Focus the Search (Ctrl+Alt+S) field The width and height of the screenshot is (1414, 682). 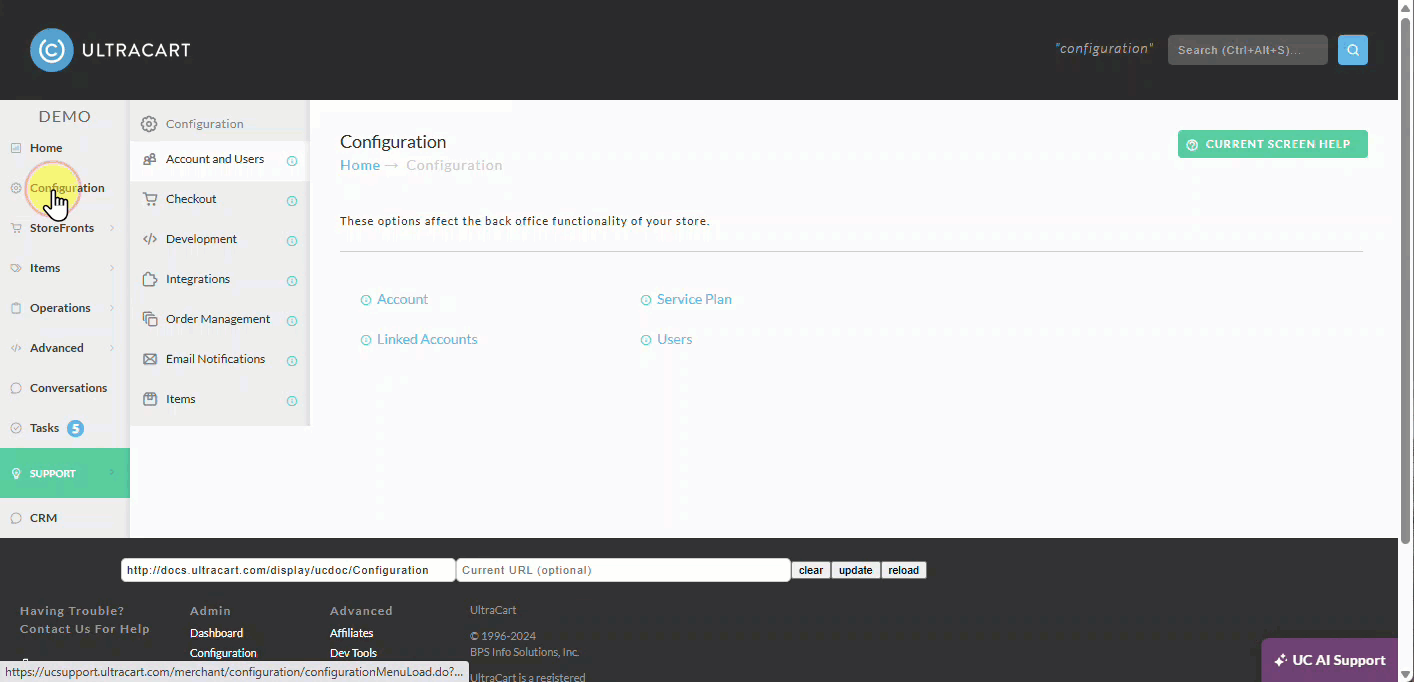pos(1247,50)
